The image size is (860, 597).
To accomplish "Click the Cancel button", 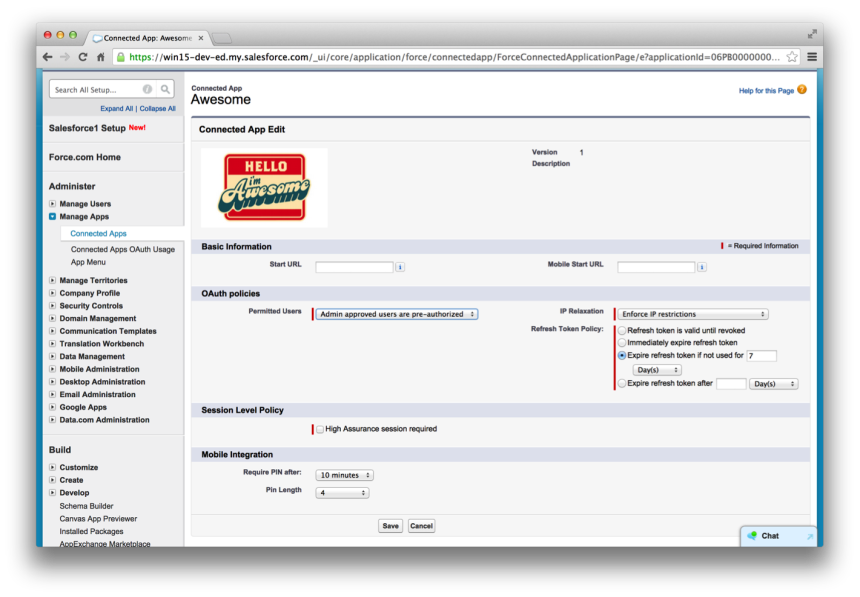I will point(421,526).
